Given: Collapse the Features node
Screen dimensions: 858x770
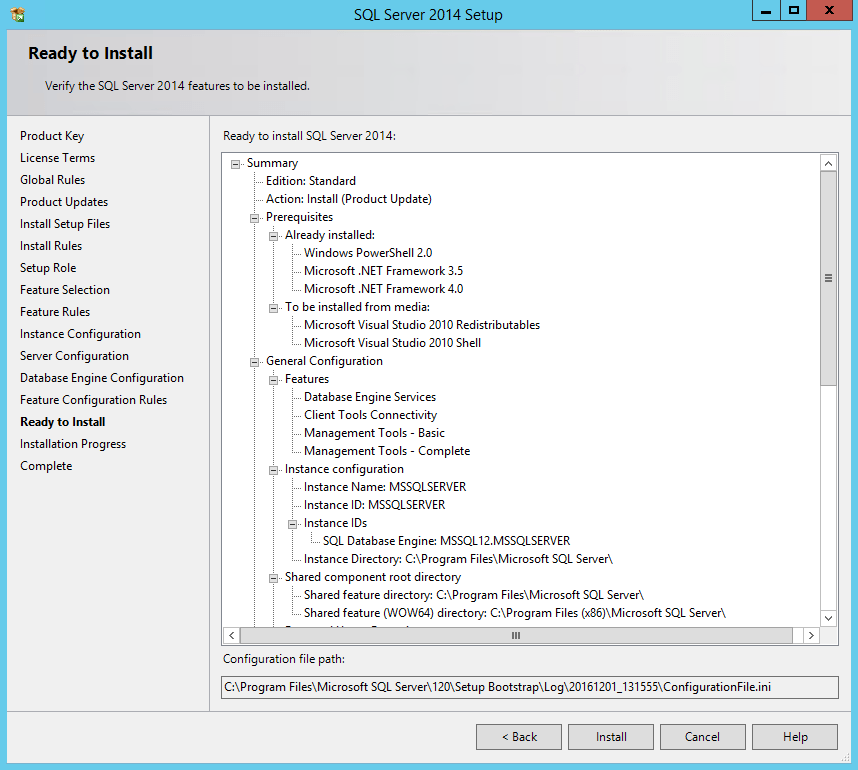Looking at the screenshot, I should click(274, 380).
